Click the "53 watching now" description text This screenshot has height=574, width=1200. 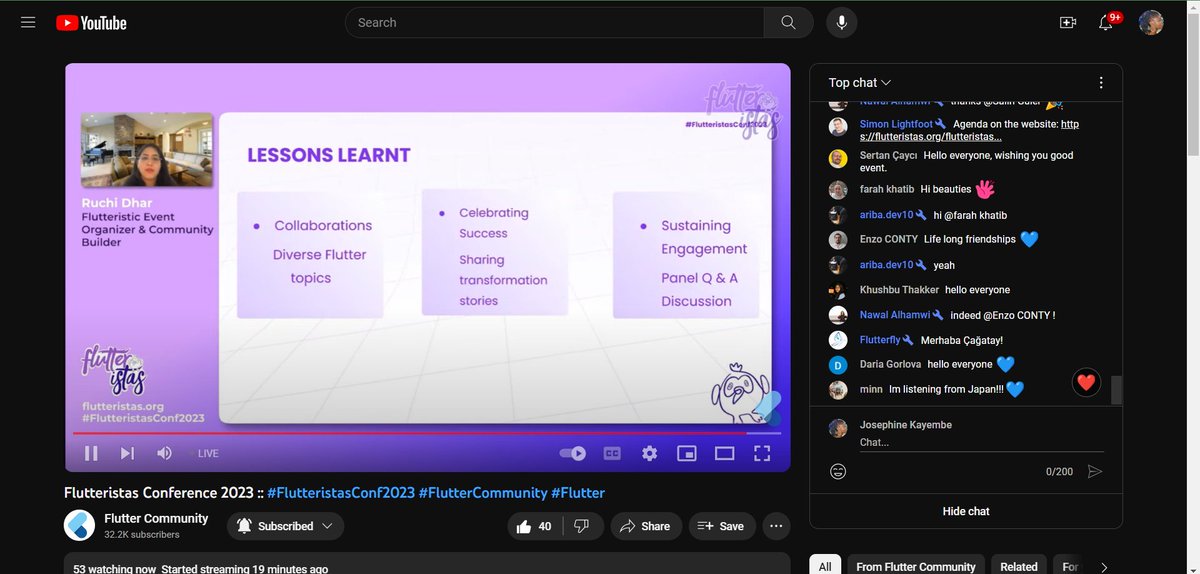[x=115, y=568]
